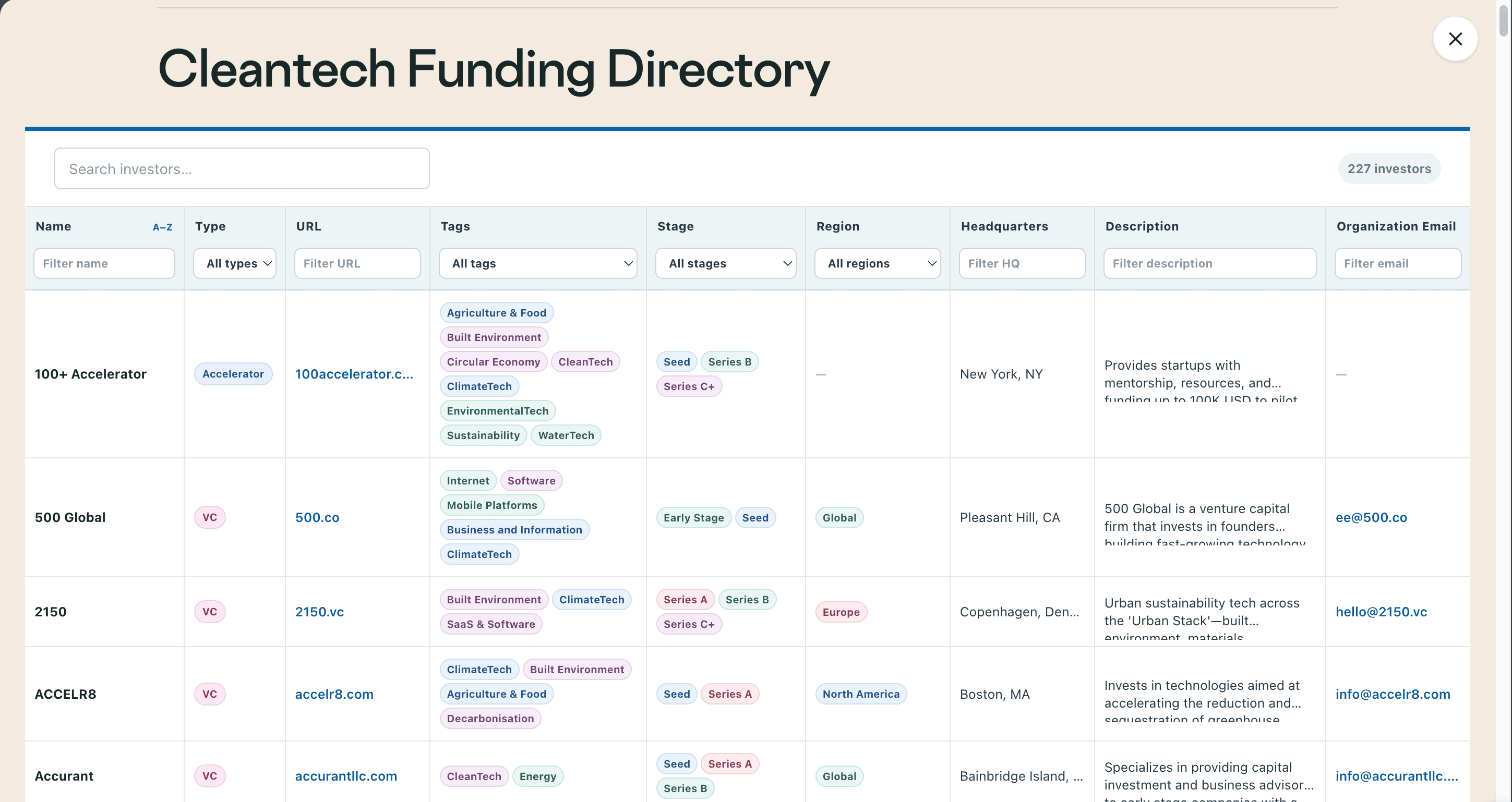Click the Business and Information tag
This screenshot has height=802, width=1512.
(x=514, y=530)
